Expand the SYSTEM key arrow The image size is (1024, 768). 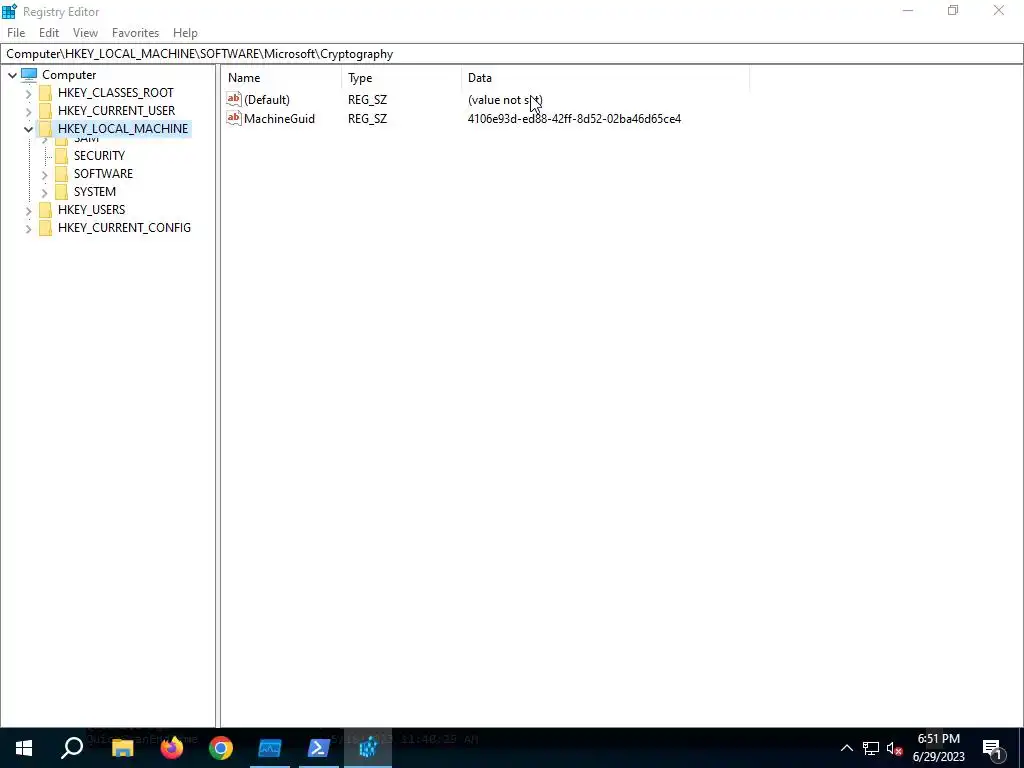[44, 192]
